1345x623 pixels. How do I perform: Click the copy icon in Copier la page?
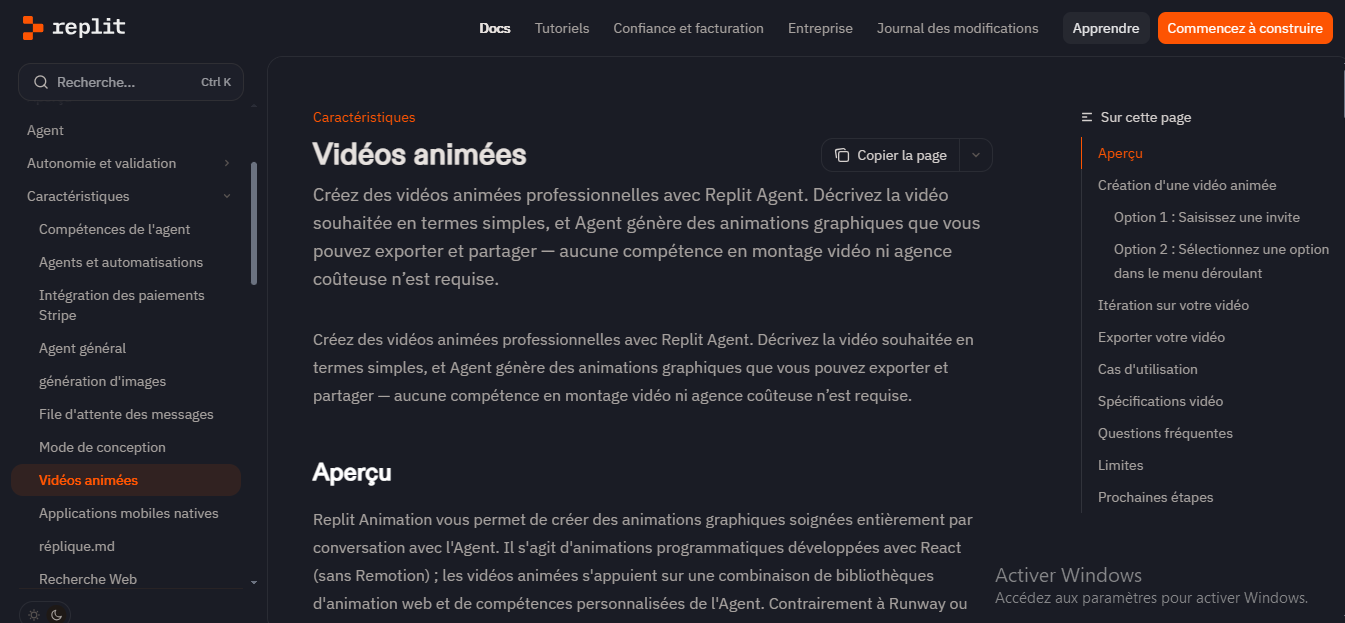point(842,155)
